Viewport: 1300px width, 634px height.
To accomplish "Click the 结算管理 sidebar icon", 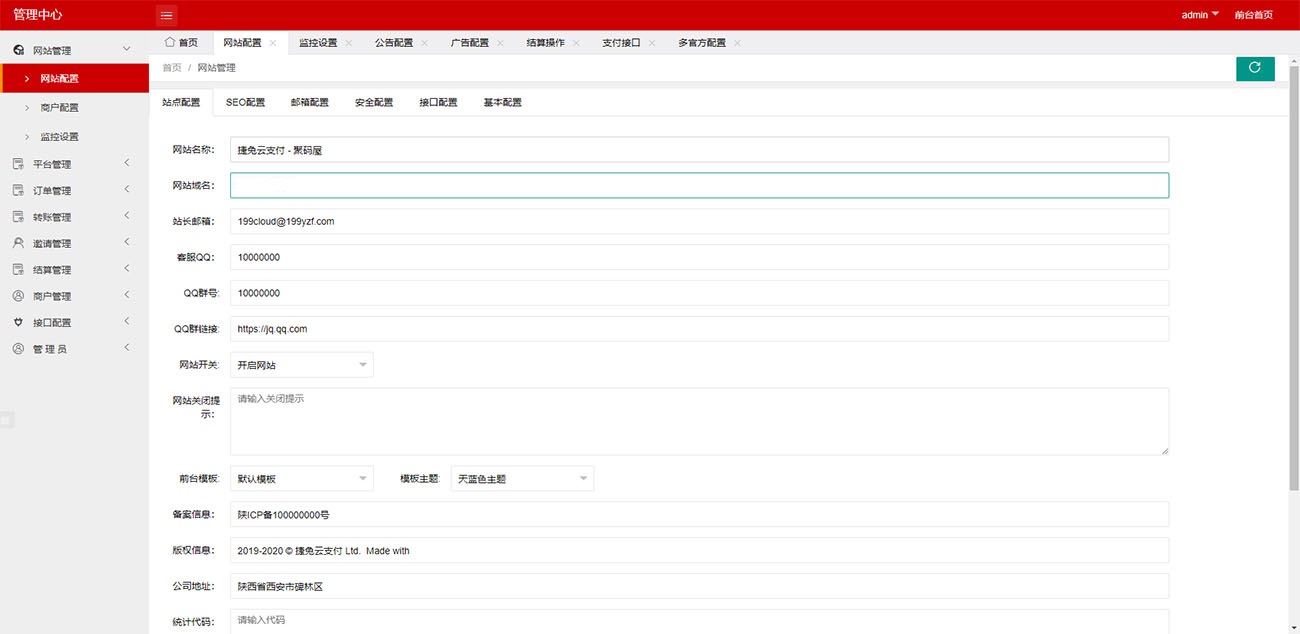I will click(18, 270).
